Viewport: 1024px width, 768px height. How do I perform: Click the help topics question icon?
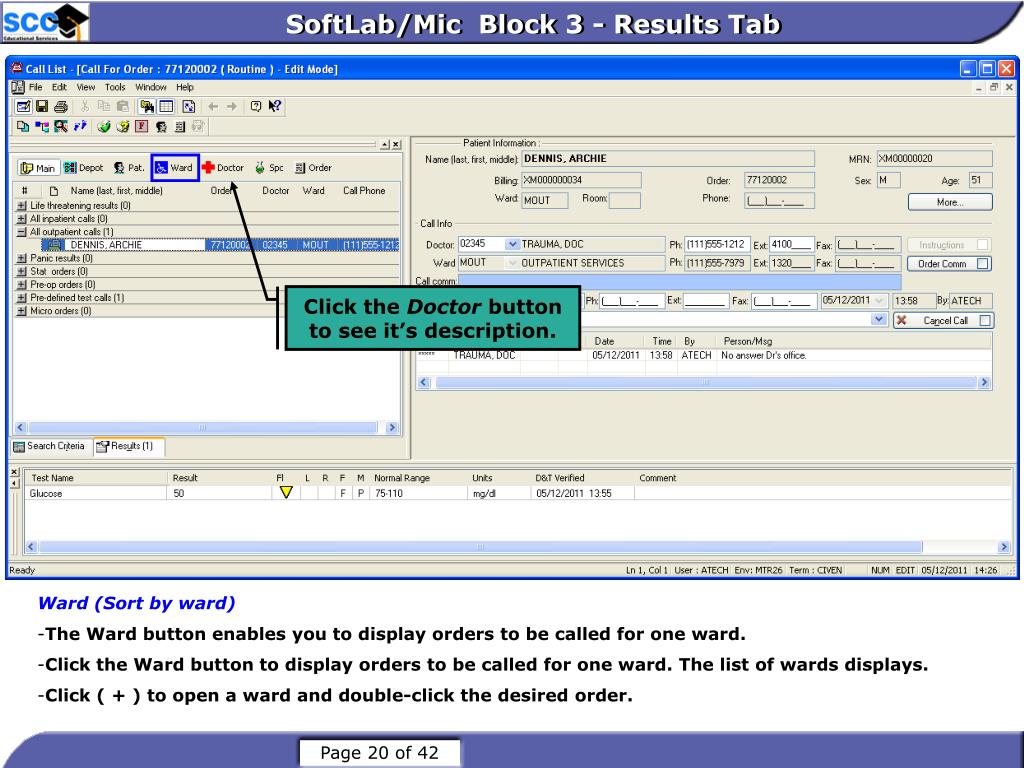[256, 106]
